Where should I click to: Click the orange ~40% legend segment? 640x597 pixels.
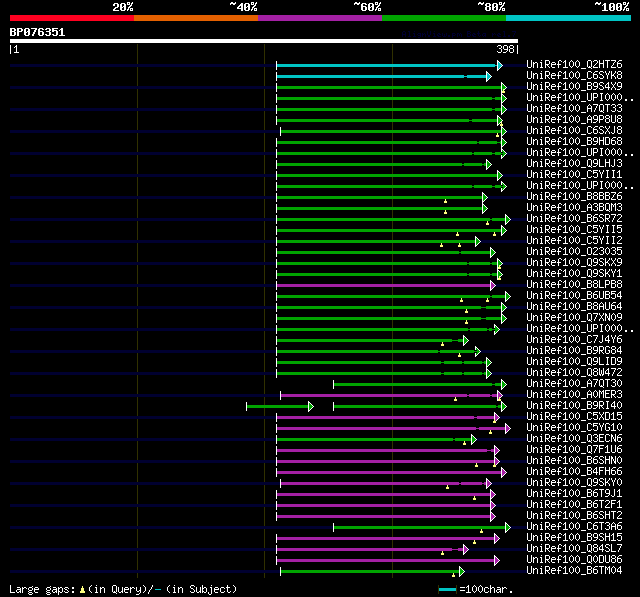pos(196,18)
